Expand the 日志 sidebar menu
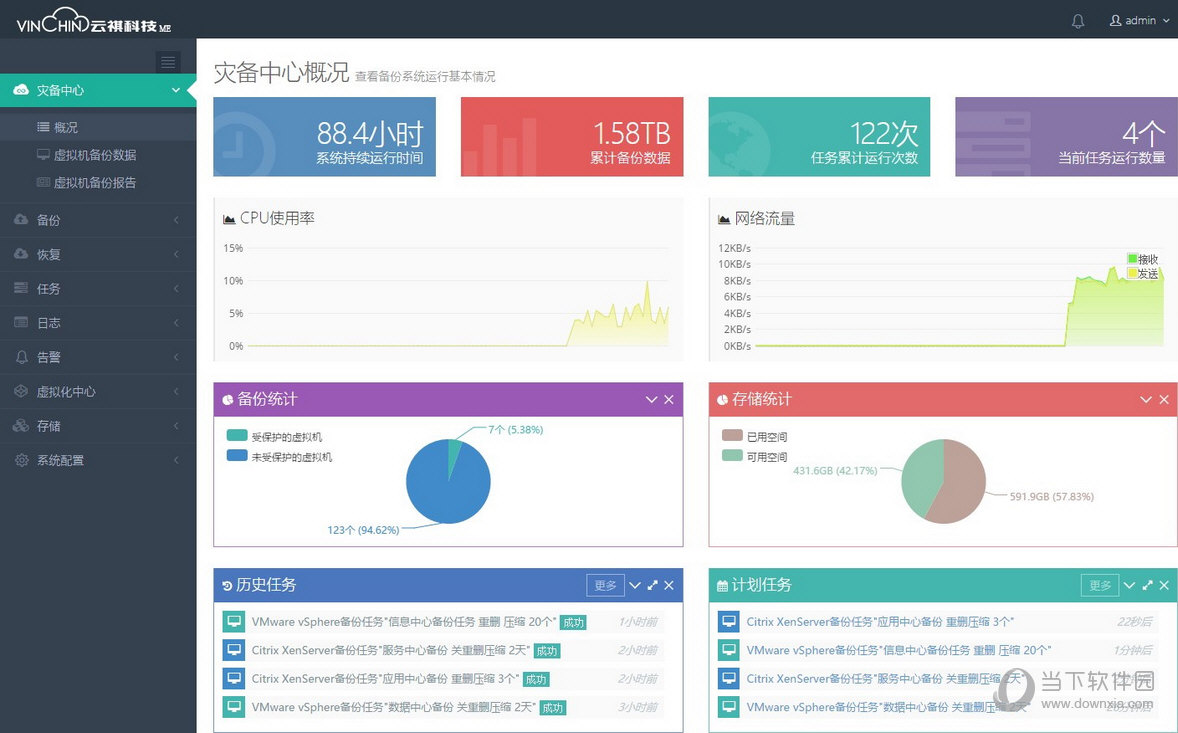 (x=98, y=323)
